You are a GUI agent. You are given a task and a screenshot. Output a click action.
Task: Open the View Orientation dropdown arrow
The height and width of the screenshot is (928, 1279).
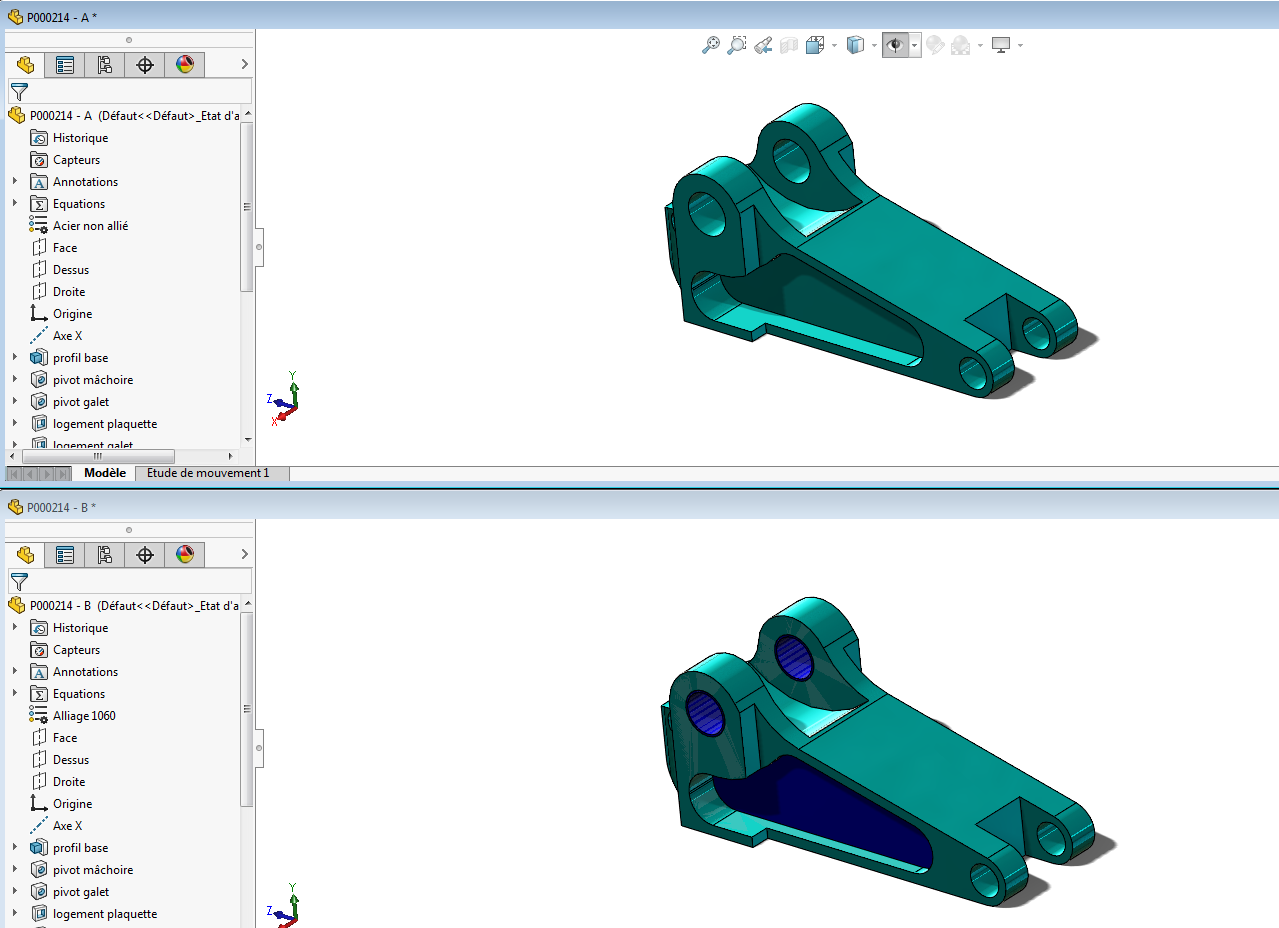(834, 46)
